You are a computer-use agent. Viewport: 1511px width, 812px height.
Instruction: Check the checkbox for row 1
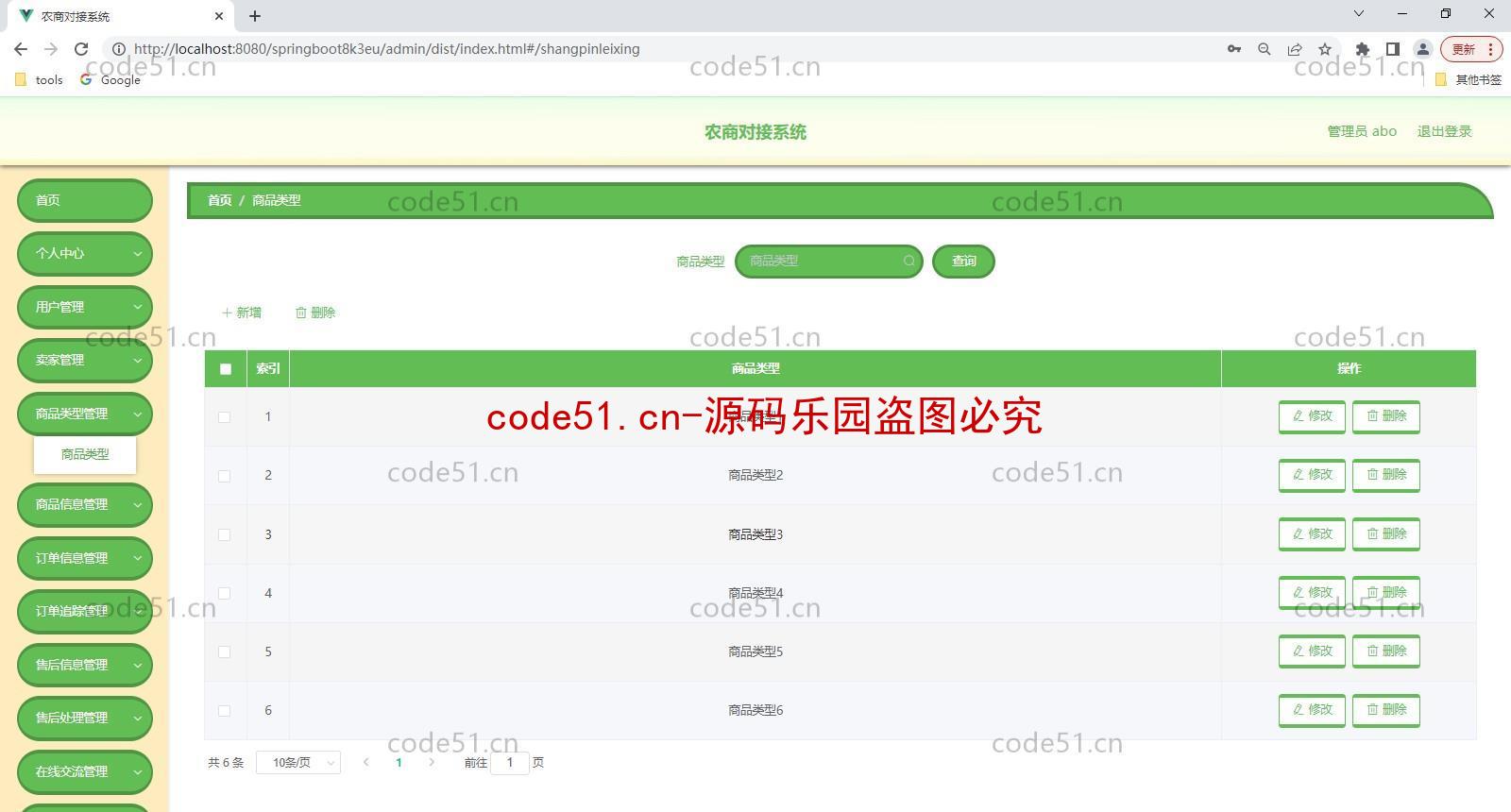[224, 417]
